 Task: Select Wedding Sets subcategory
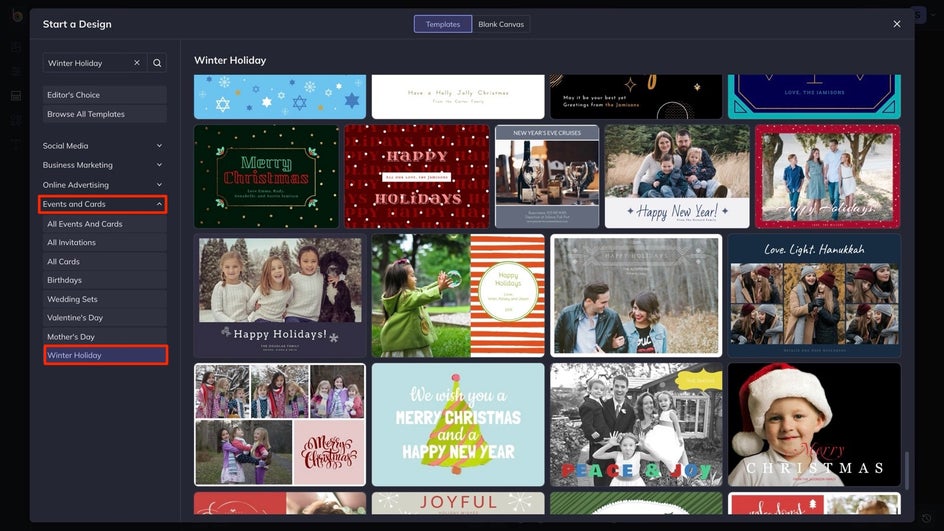pos(105,299)
